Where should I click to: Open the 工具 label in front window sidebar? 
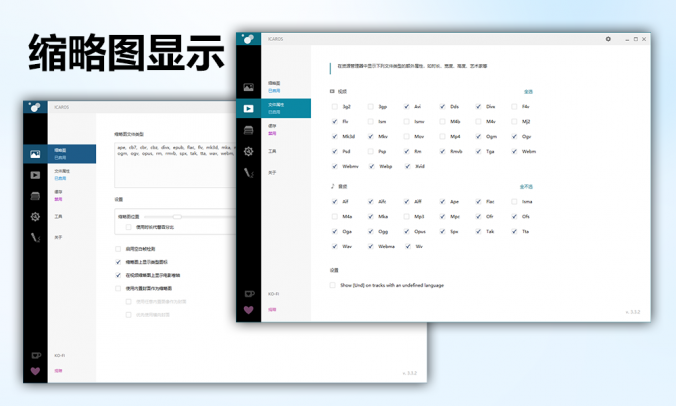point(272,151)
